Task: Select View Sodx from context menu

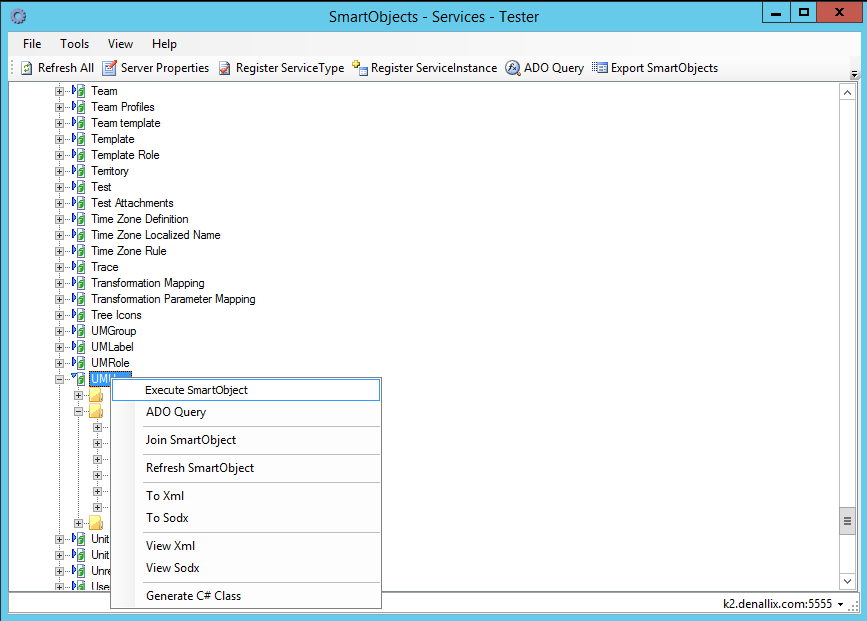Action: (246, 568)
